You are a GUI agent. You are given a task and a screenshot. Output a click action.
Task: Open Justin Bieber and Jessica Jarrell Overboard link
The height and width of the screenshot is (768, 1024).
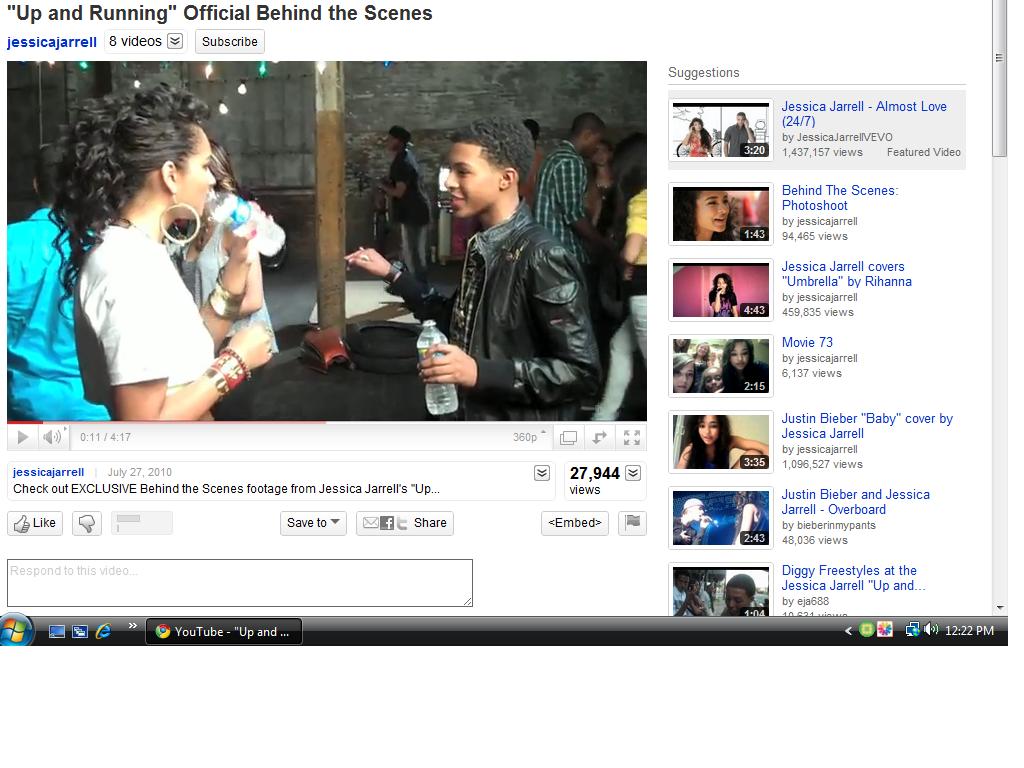856,502
